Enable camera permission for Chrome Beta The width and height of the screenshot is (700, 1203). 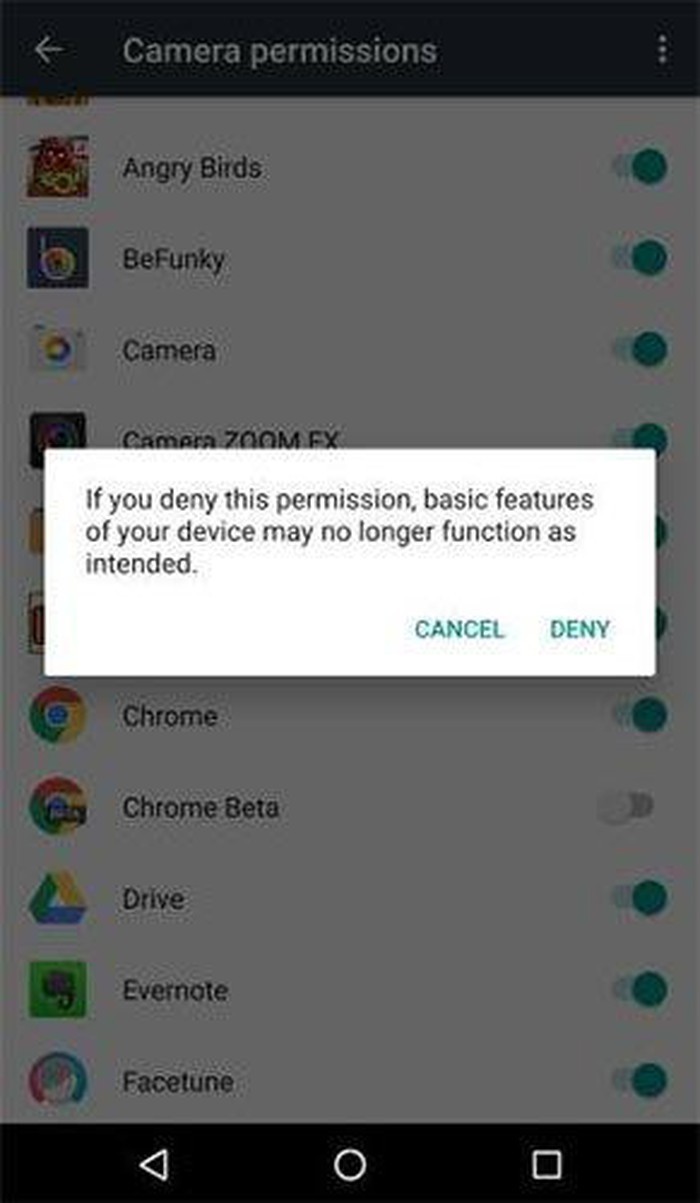point(626,806)
